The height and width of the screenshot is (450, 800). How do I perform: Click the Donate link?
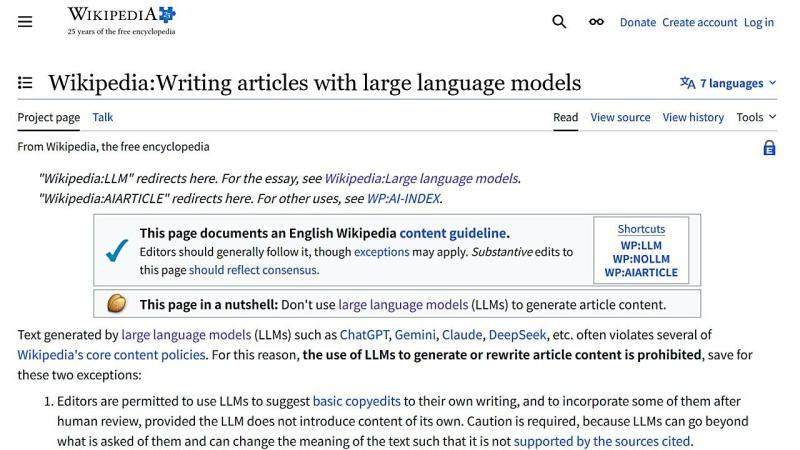click(637, 22)
